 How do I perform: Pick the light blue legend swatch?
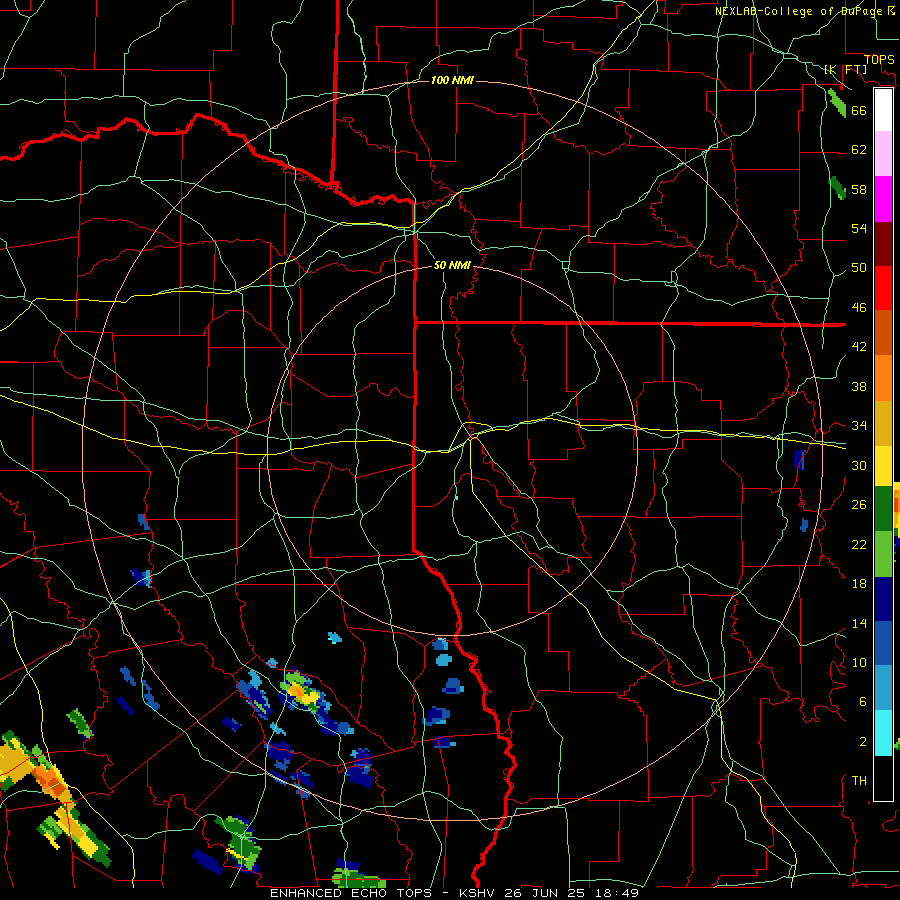883,688
